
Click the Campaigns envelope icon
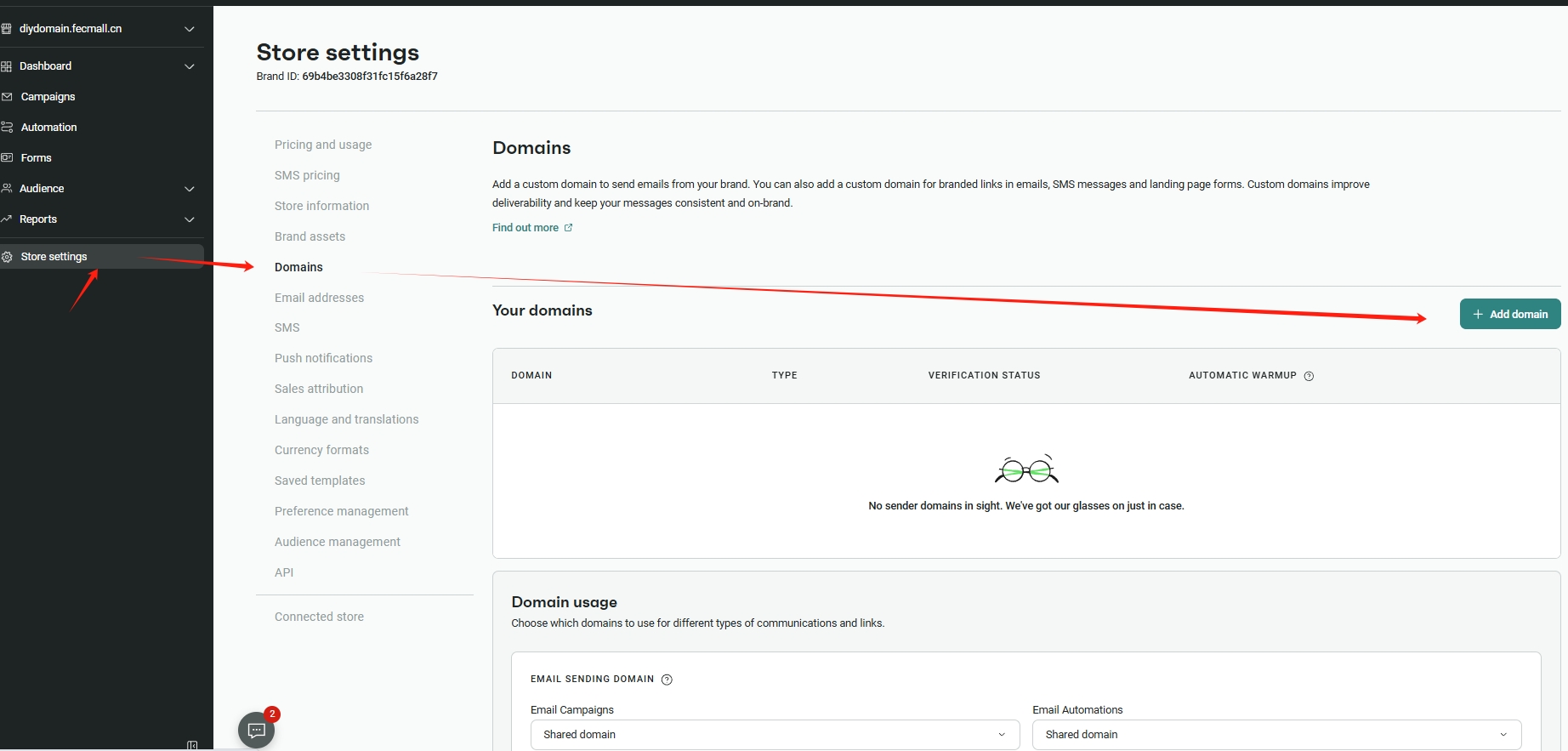pyautogui.click(x=7, y=97)
